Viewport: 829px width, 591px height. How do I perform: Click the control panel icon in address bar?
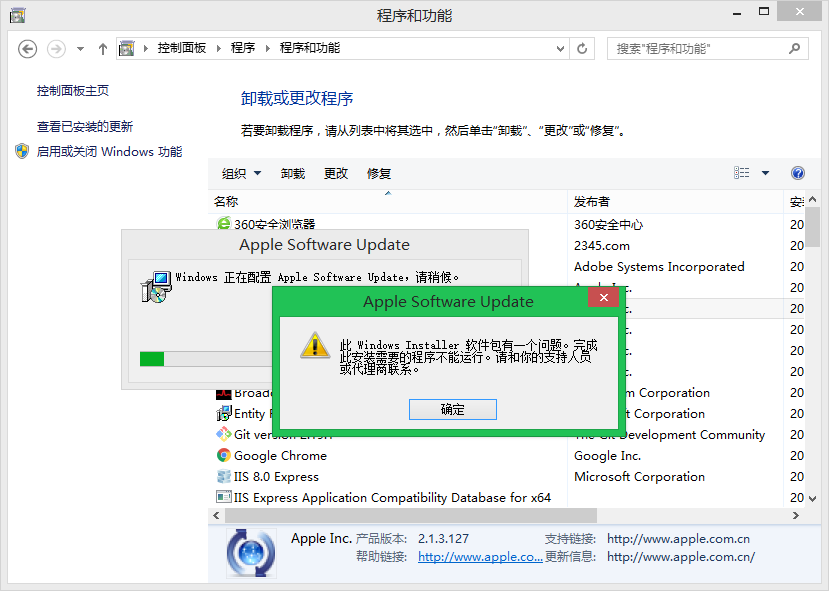pos(126,49)
